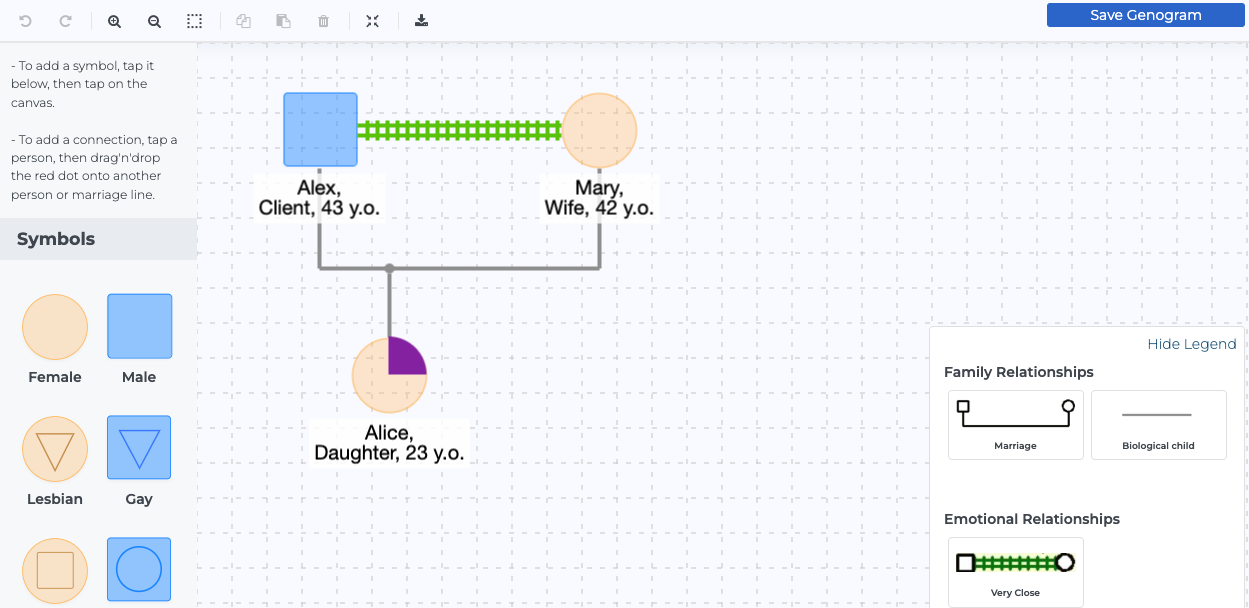The width and height of the screenshot is (1249, 608).
Task: Hide the legend panel
Action: [x=1191, y=344]
